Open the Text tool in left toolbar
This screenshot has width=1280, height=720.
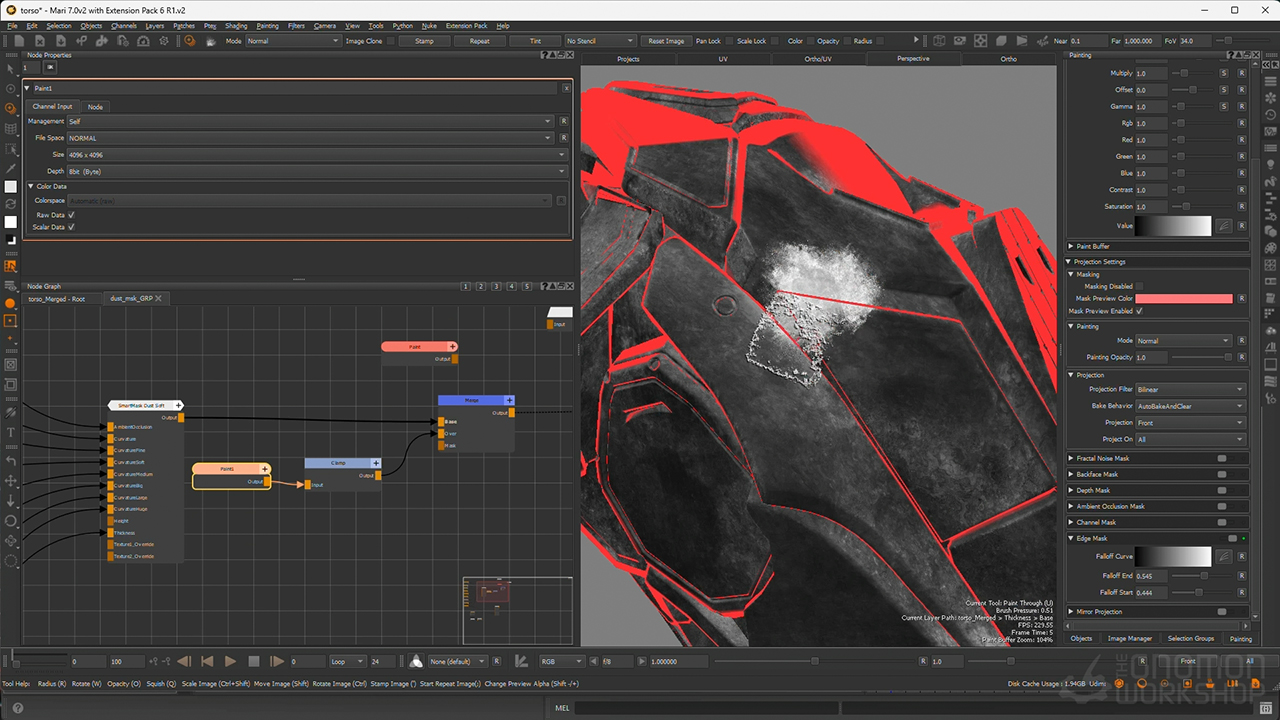click(x=11, y=433)
